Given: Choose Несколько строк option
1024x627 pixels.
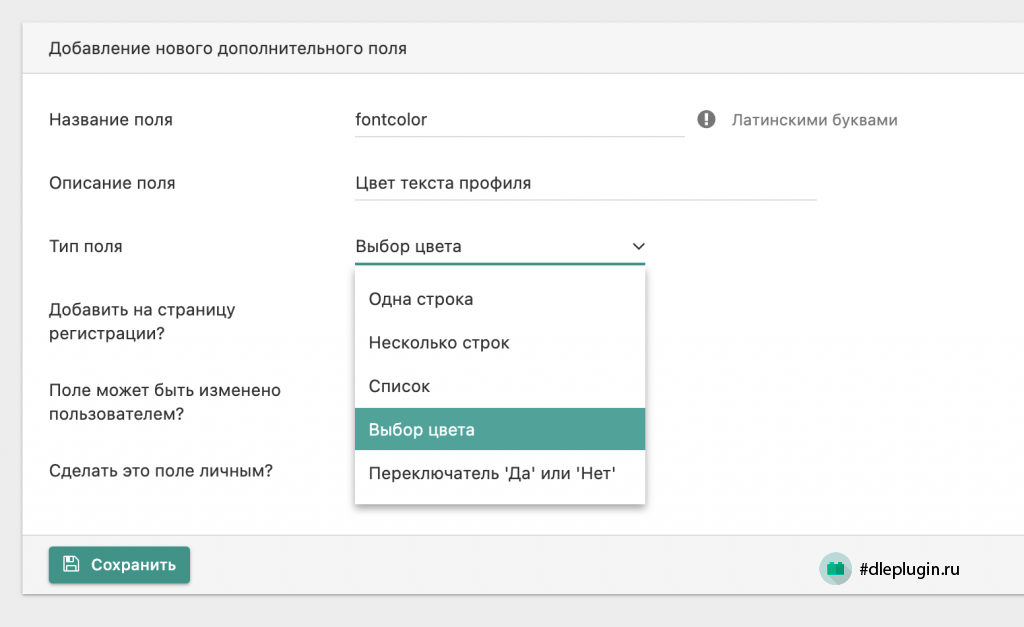Looking at the screenshot, I should pyautogui.click(x=500, y=343).
